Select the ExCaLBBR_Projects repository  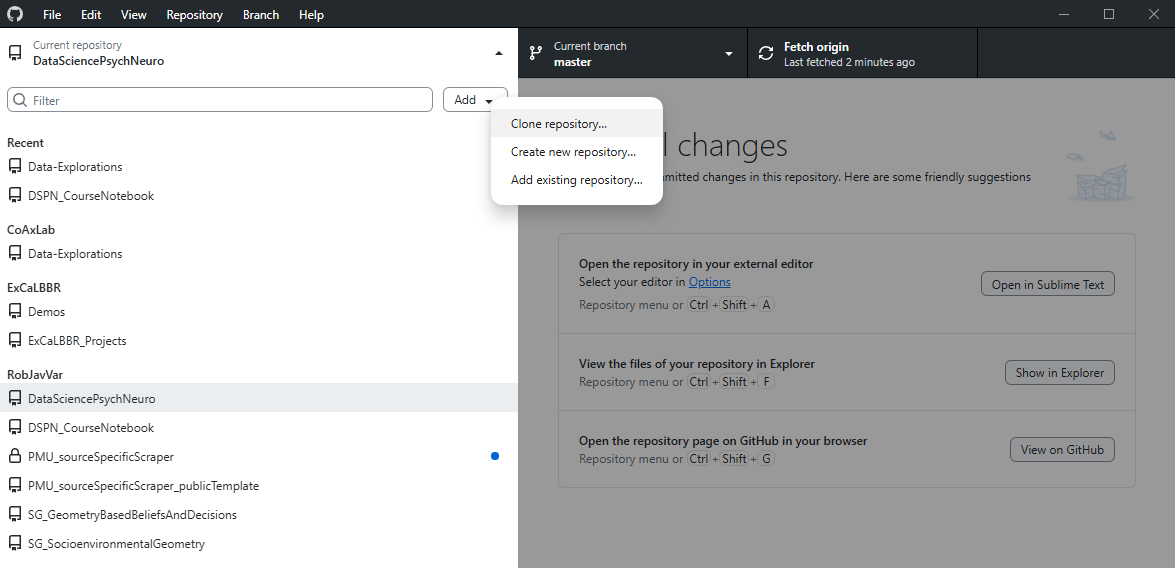(259, 340)
